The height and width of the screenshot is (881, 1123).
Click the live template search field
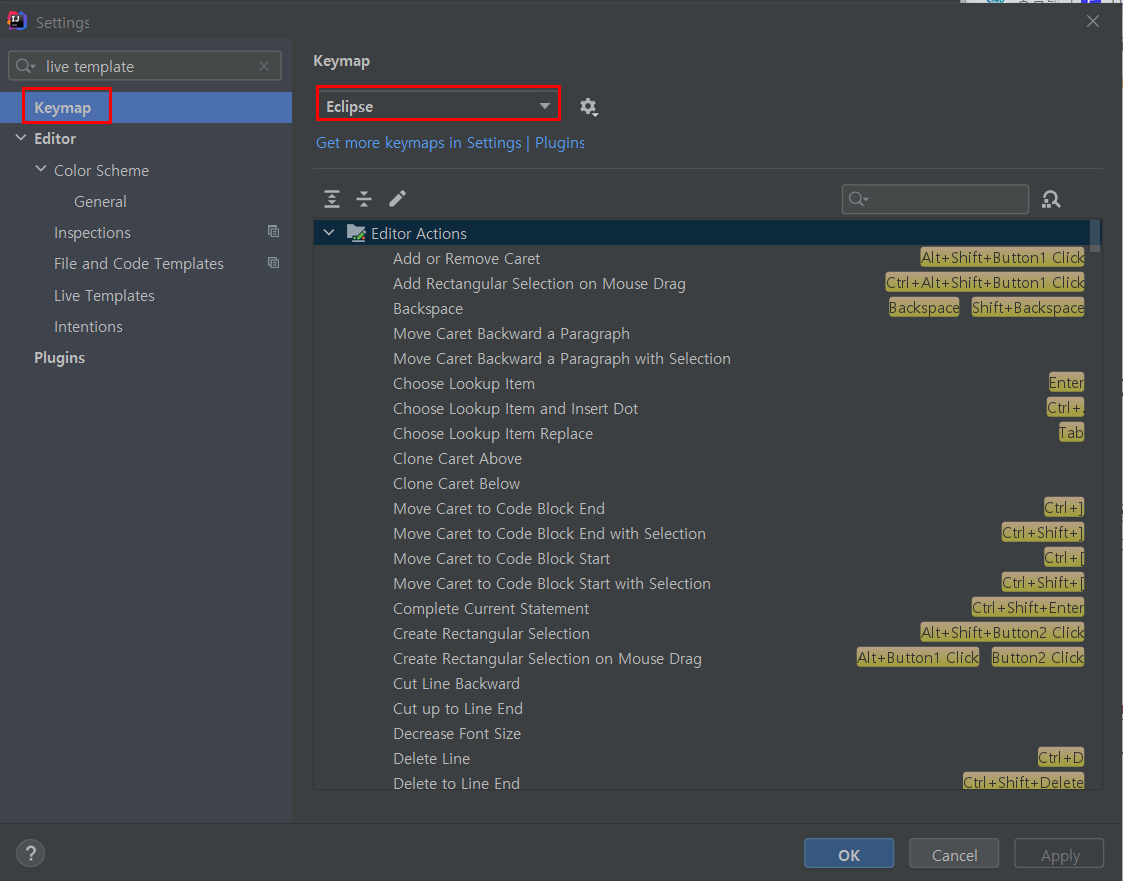click(145, 66)
